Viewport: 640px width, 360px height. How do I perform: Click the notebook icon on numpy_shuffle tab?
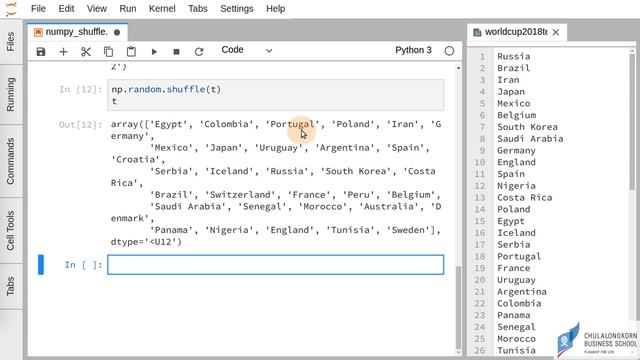(38, 32)
